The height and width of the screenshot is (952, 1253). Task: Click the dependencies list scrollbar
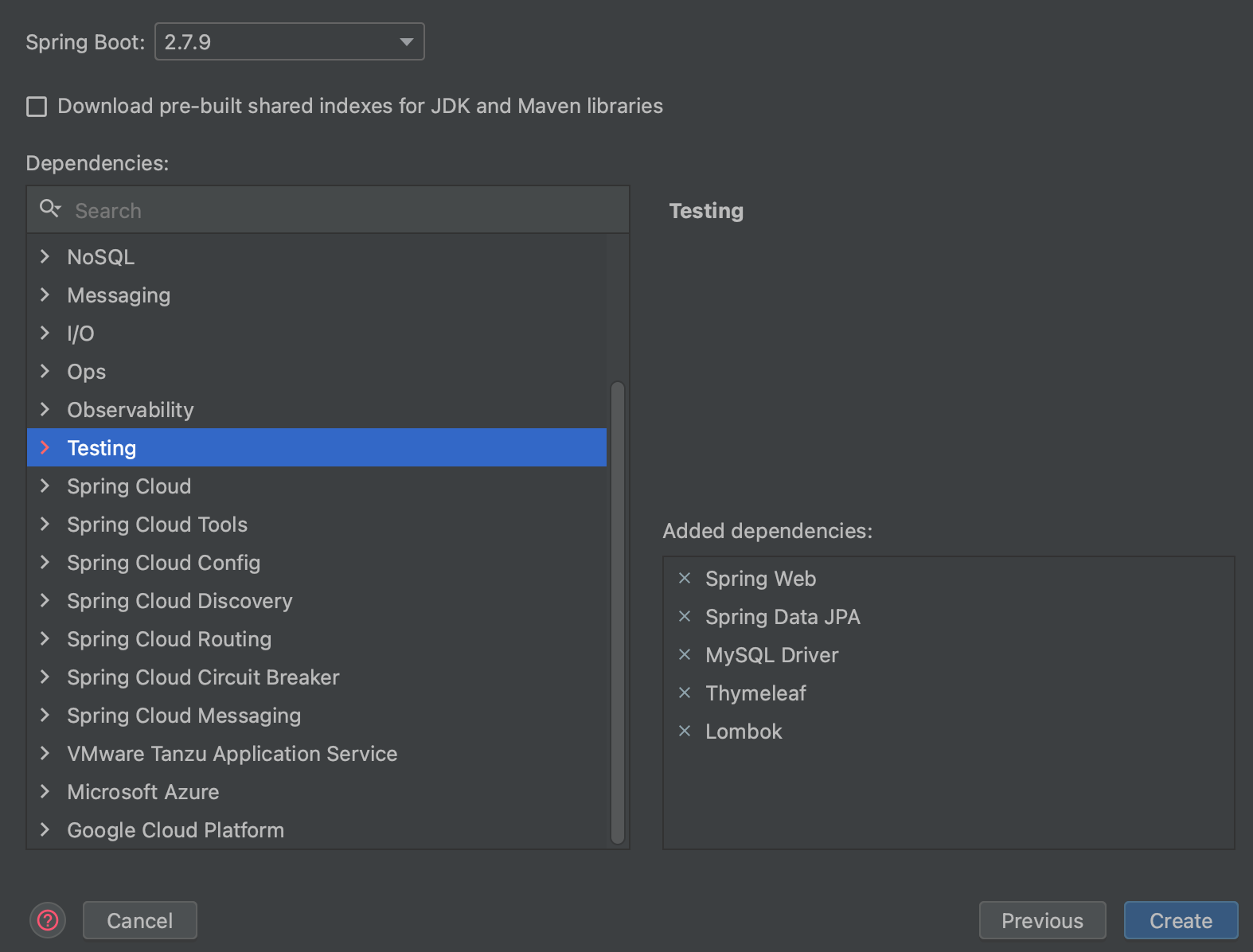[x=618, y=613]
